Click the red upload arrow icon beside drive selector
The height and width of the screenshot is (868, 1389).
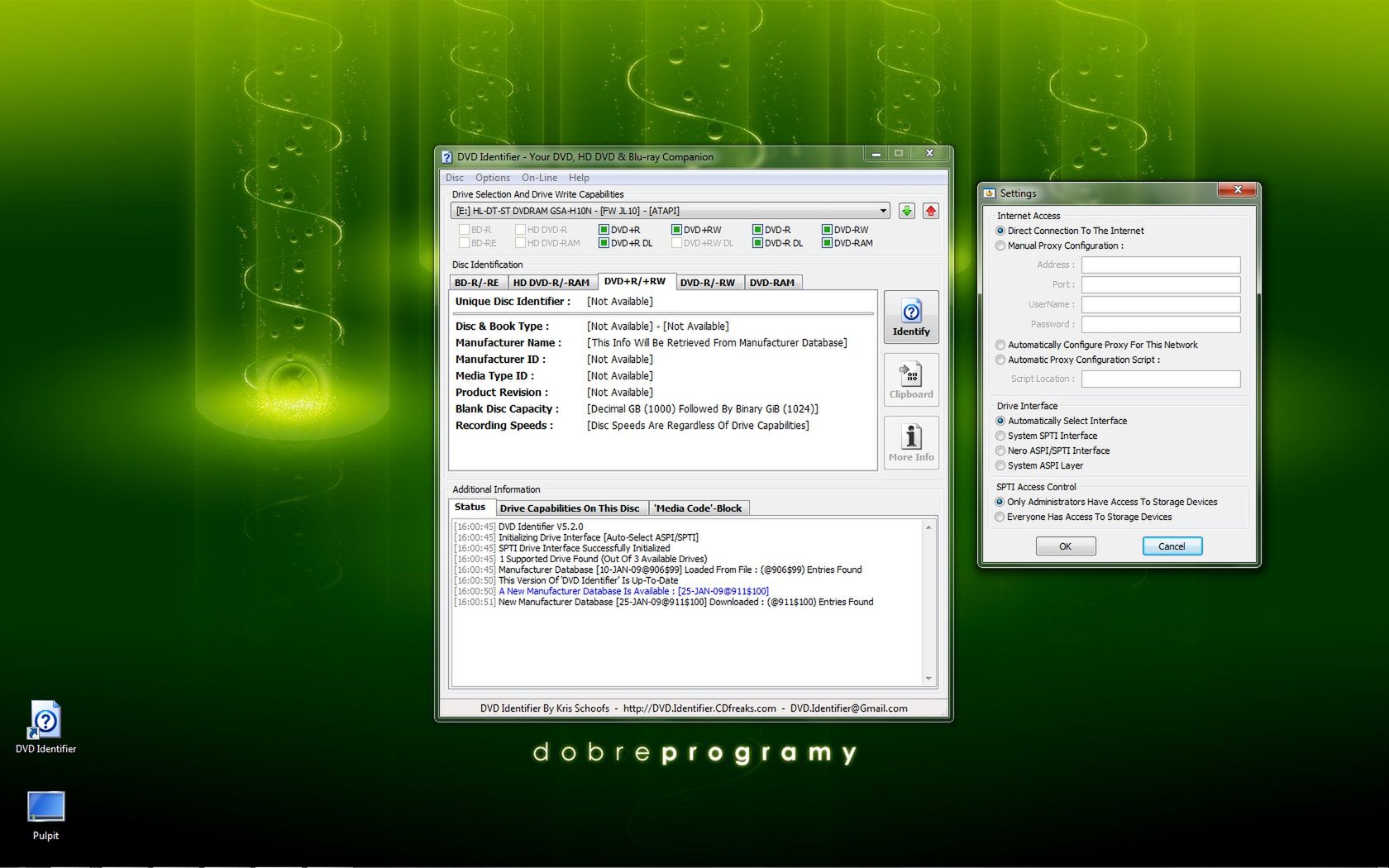(x=931, y=211)
